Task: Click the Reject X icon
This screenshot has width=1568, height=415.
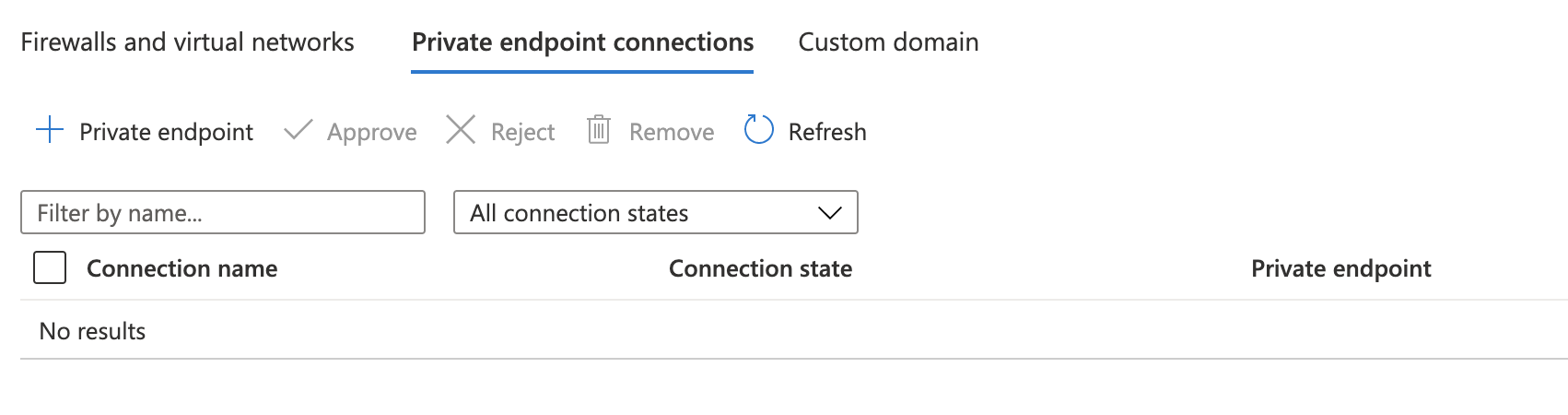Action: (460, 130)
